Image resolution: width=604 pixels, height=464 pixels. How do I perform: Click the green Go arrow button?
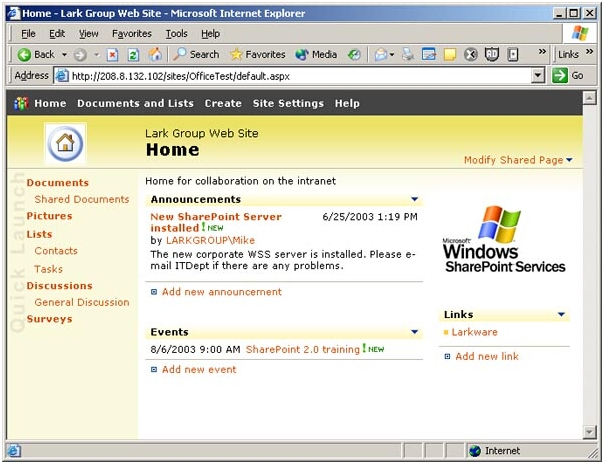(559, 75)
